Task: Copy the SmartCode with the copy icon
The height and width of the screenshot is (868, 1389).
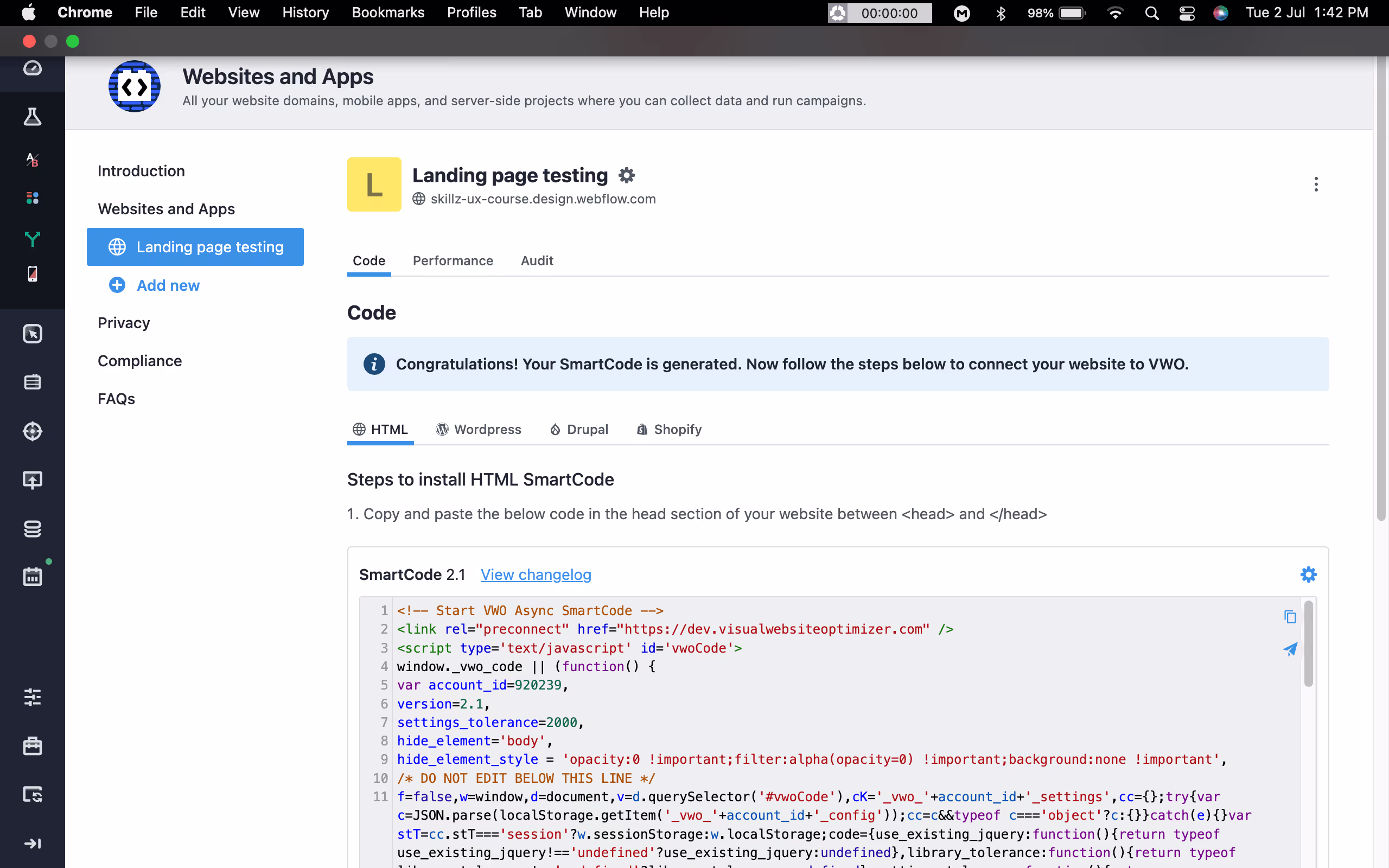Action: point(1290,617)
